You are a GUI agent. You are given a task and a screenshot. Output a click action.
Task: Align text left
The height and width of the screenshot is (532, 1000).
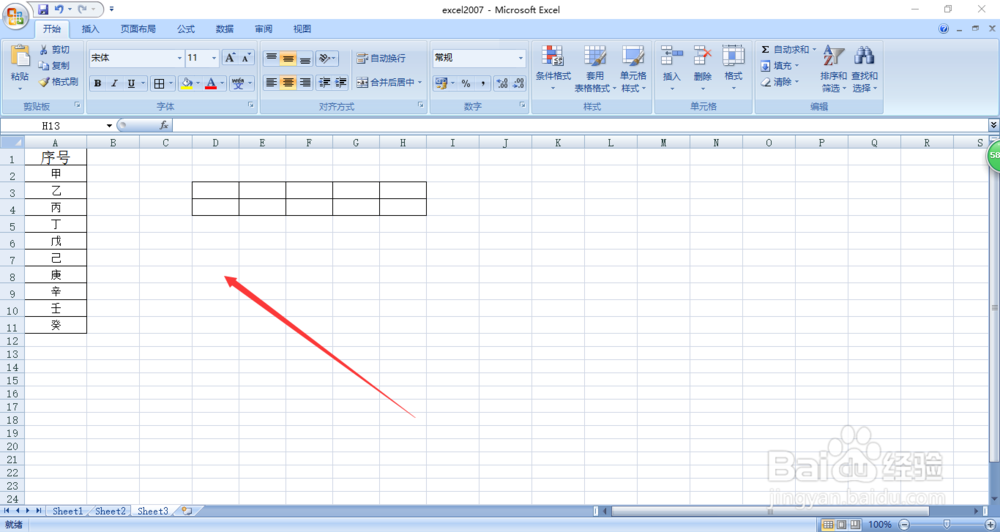point(271,82)
